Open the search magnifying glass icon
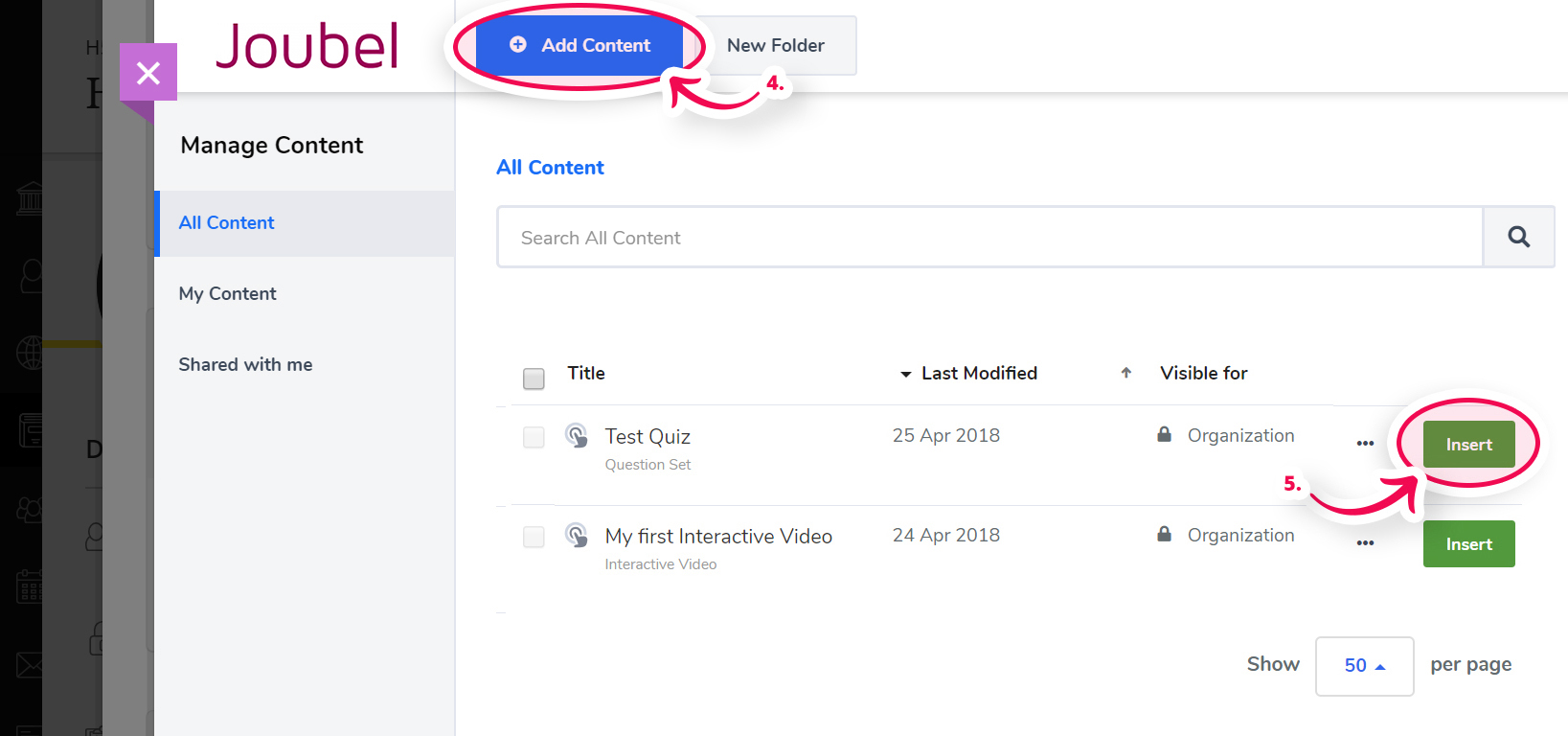Viewport: 1568px width, 736px height. click(x=1518, y=237)
